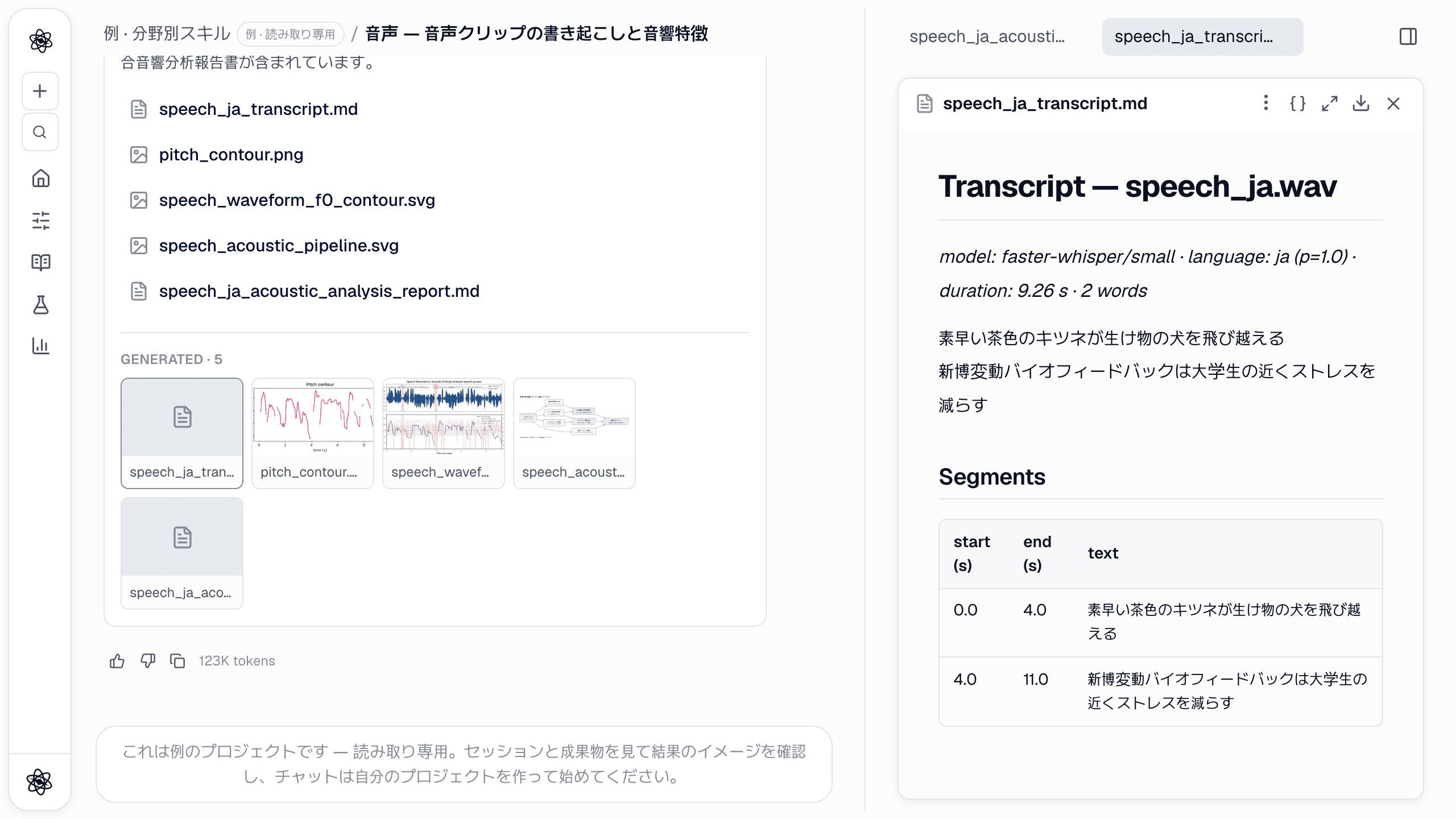The image size is (1456, 819).
Task: Click the 123K tokens label
Action: (237, 661)
